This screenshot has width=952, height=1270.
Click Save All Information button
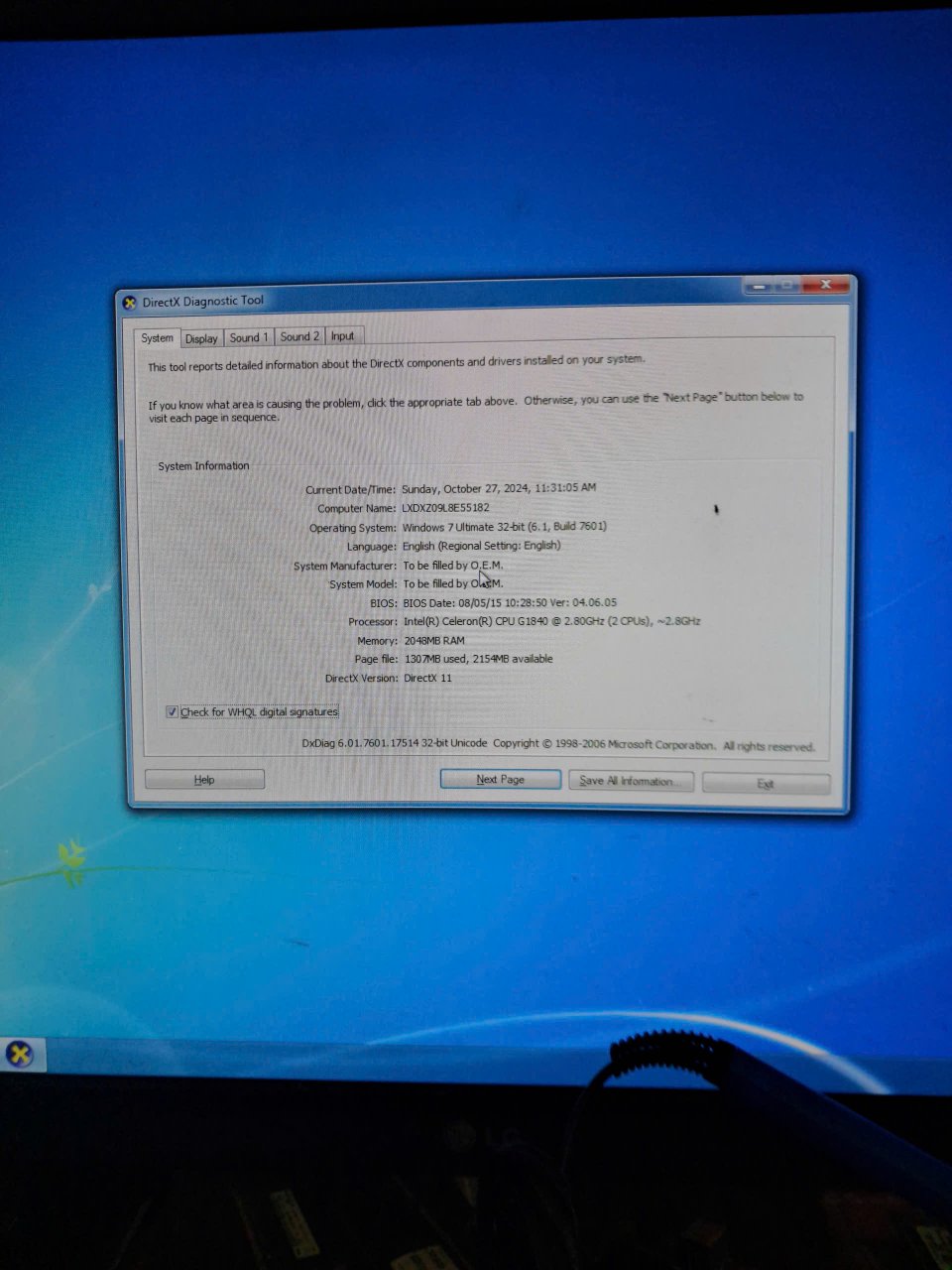coord(630,781)
